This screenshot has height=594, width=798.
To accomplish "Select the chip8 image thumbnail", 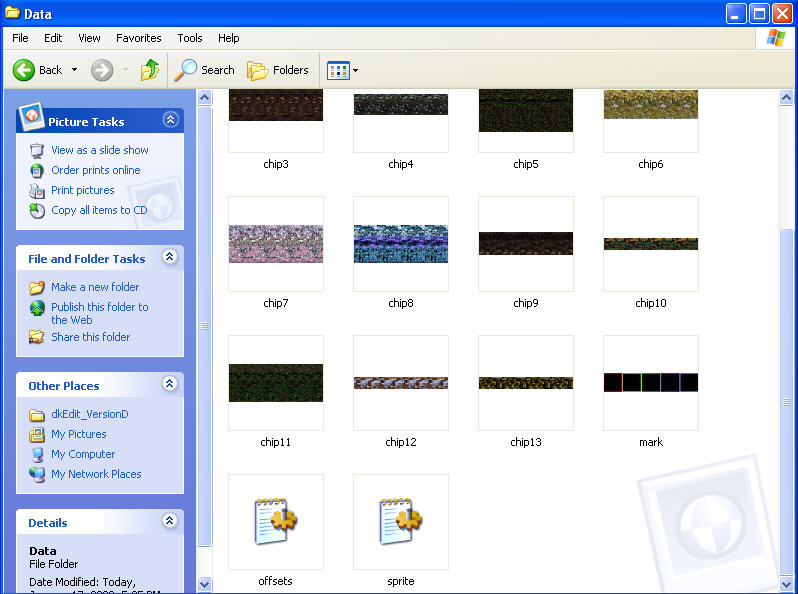I will 400,244.
